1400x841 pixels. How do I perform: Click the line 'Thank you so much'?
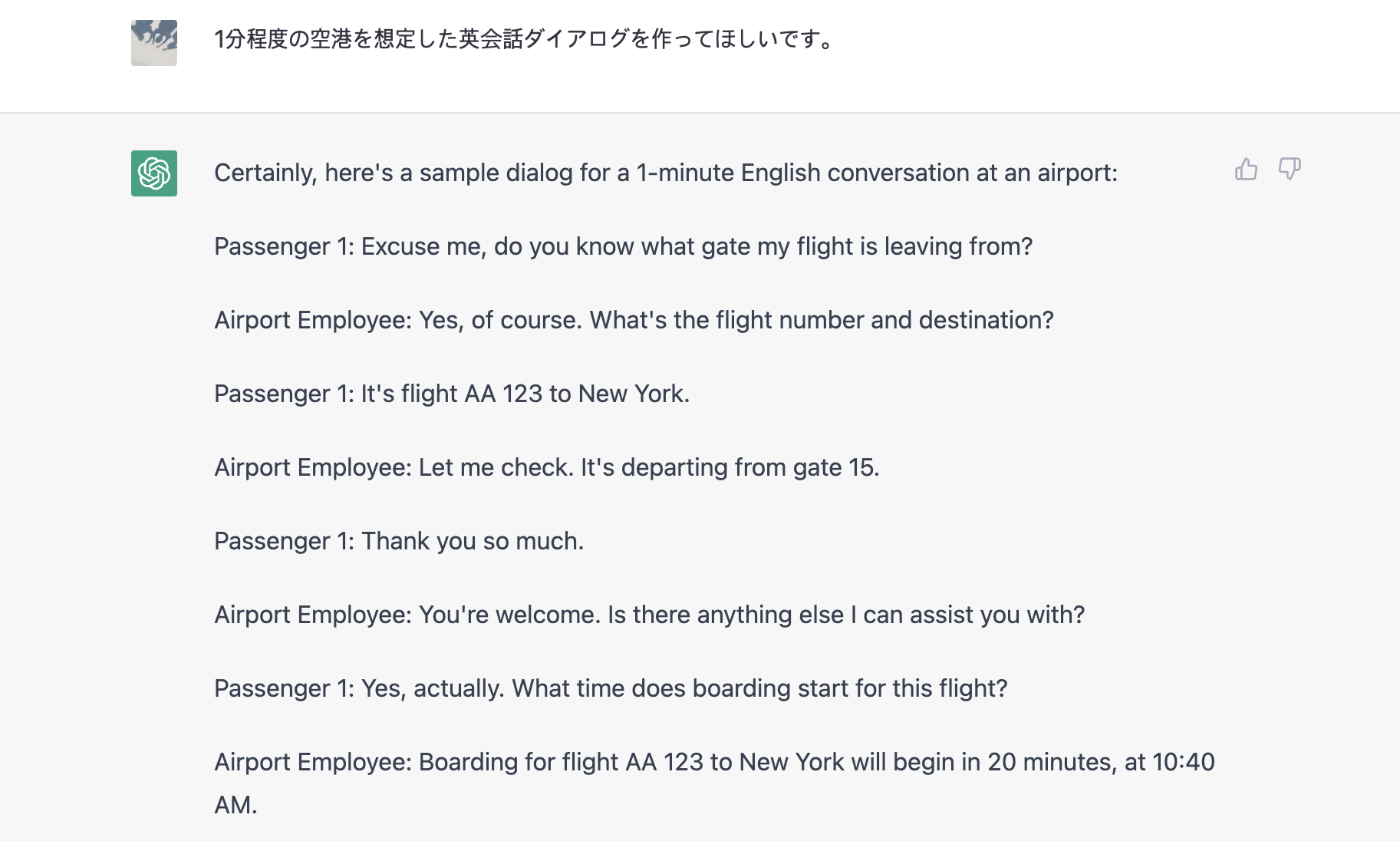coord(399,541)
